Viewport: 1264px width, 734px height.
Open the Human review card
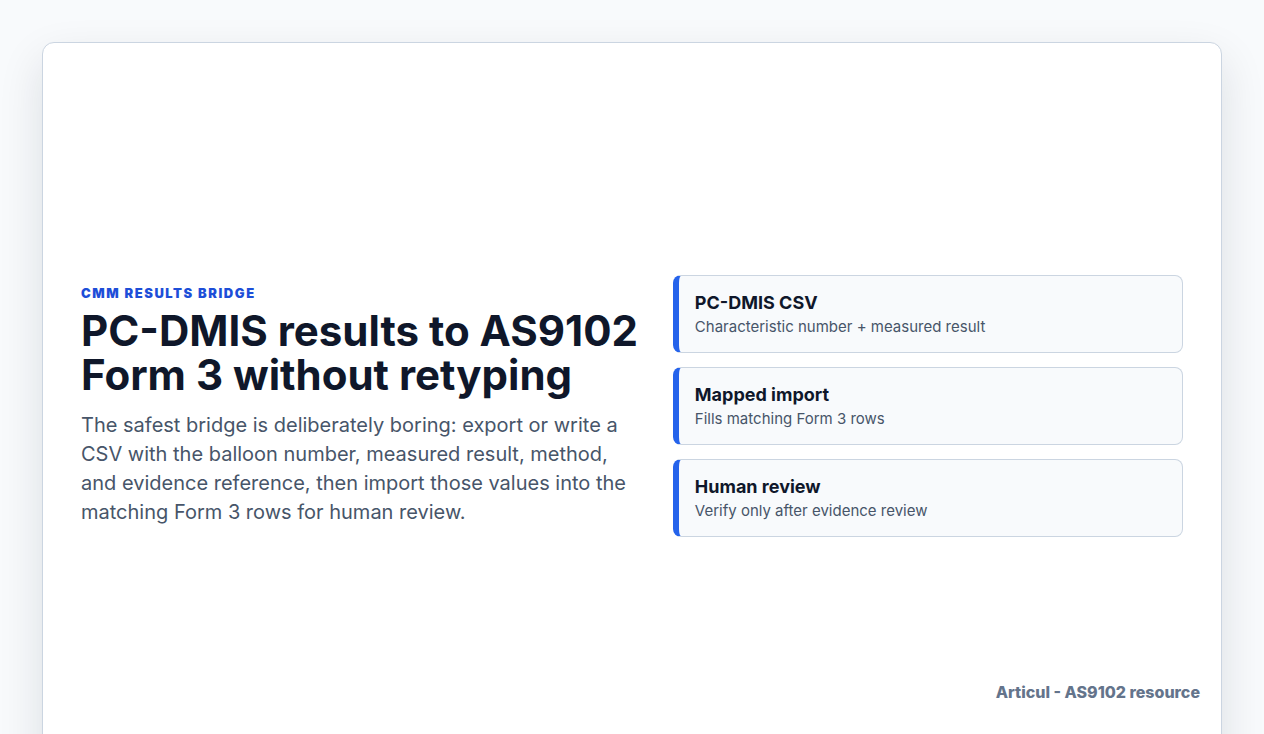point(928,498)
